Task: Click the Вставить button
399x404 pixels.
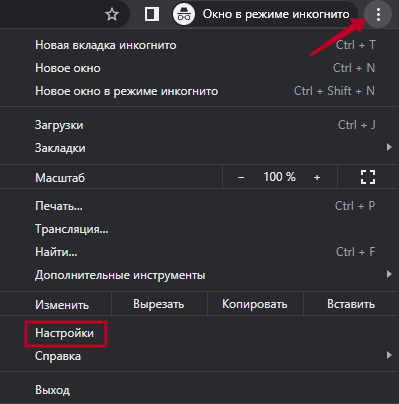Action: (351, 304)
